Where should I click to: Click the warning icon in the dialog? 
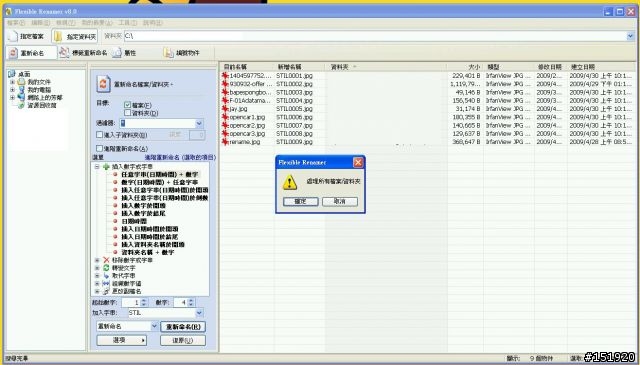pyautogui.click(x=290, y=182)
